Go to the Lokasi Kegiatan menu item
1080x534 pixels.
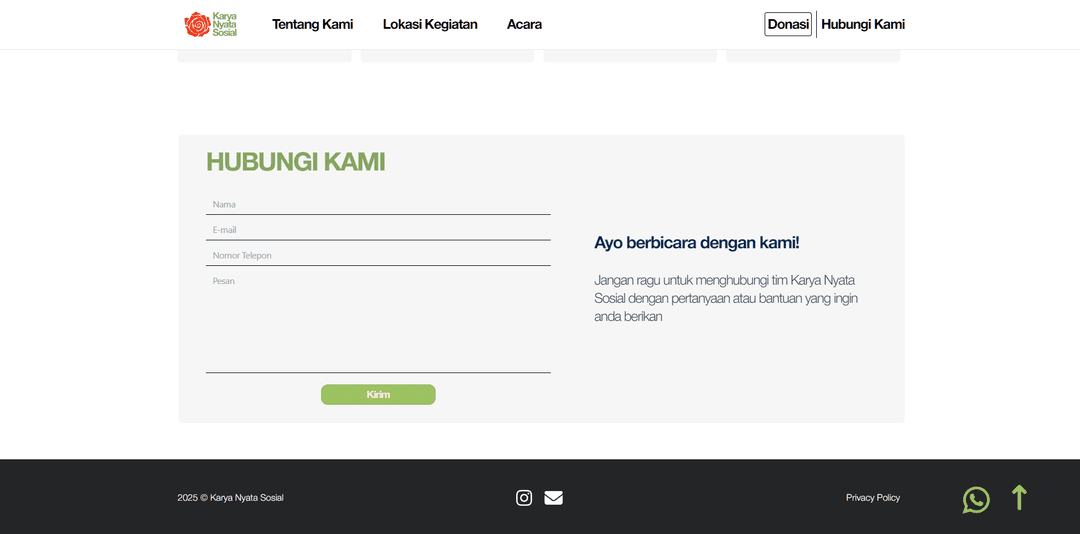(x=430, y=24)
